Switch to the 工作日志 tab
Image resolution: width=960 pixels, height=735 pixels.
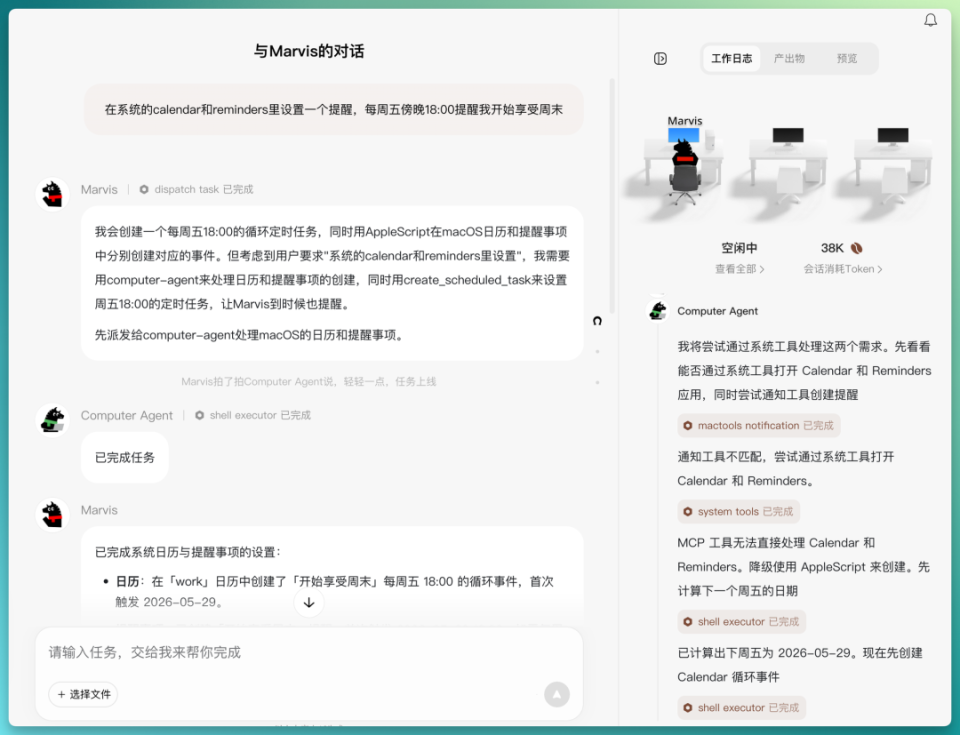(x=732, y=59)
